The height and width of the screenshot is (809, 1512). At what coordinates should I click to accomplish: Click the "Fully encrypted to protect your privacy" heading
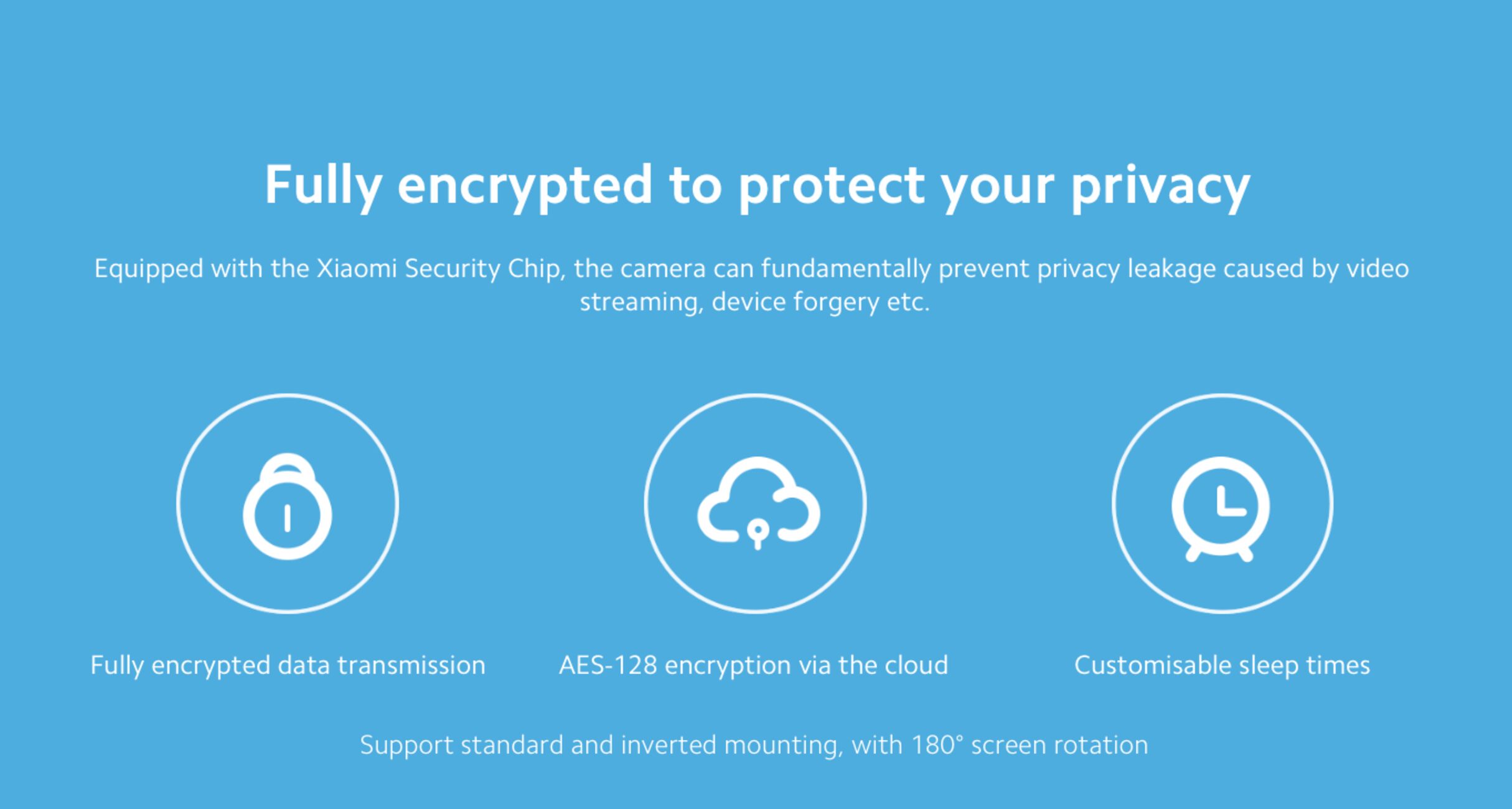(757, 185)
